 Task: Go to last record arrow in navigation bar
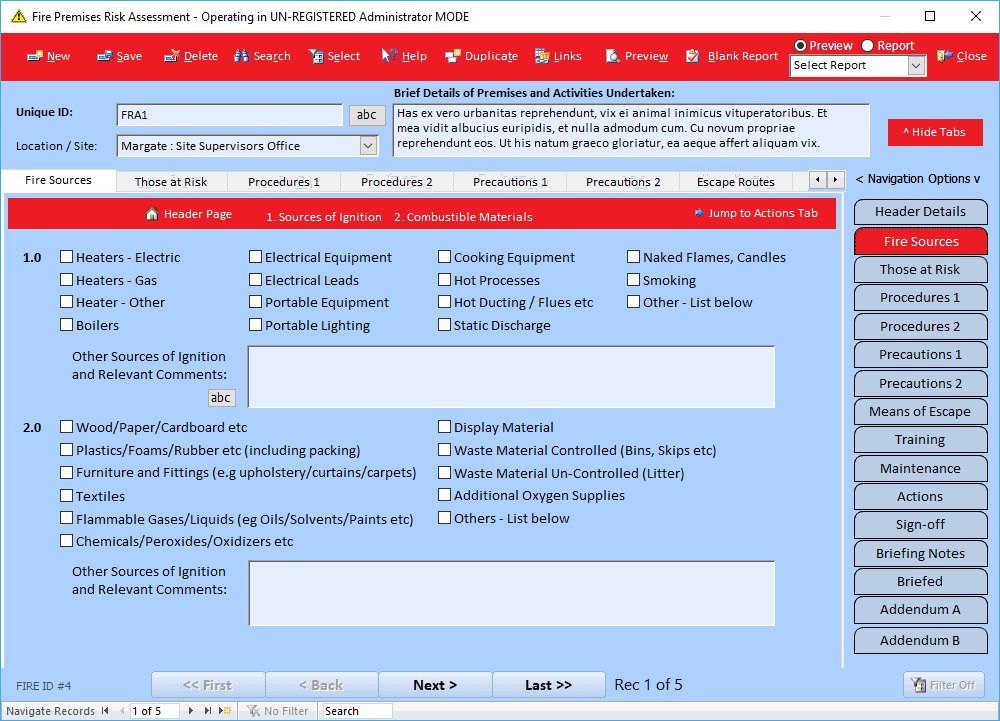pos(207,710)
